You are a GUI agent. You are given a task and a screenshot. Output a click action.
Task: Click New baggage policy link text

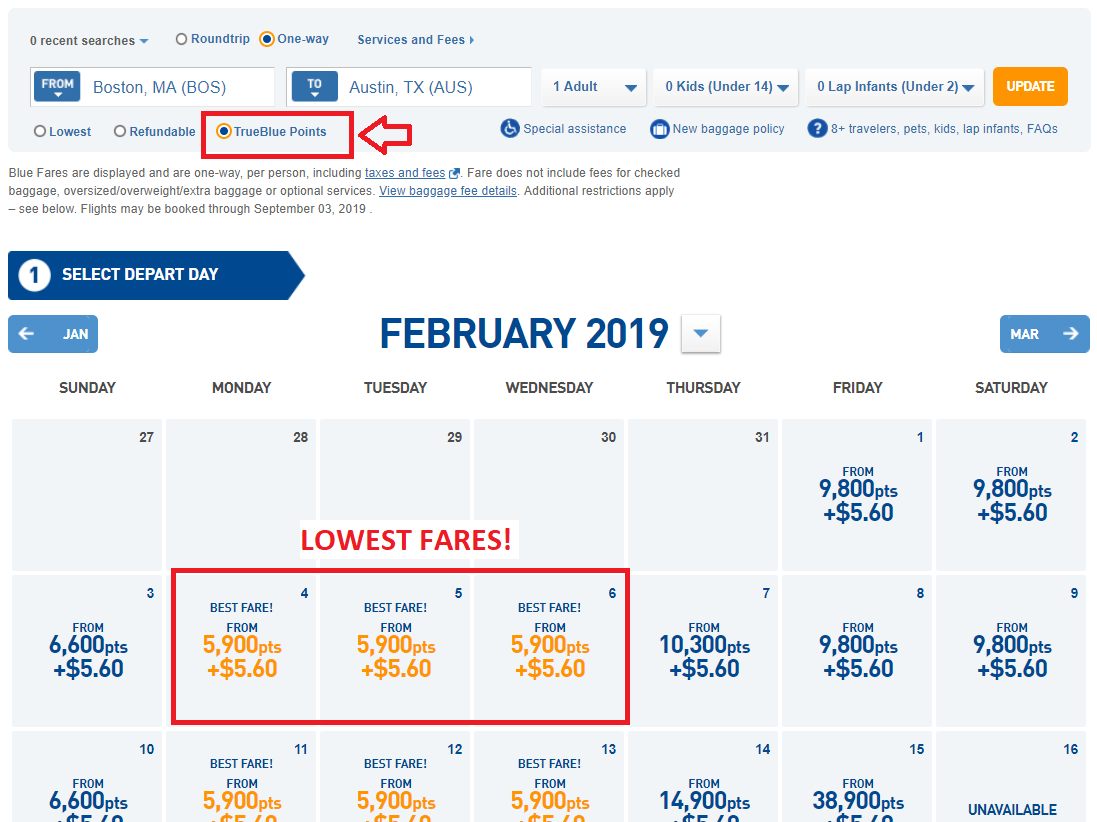[x=728, y=129]
